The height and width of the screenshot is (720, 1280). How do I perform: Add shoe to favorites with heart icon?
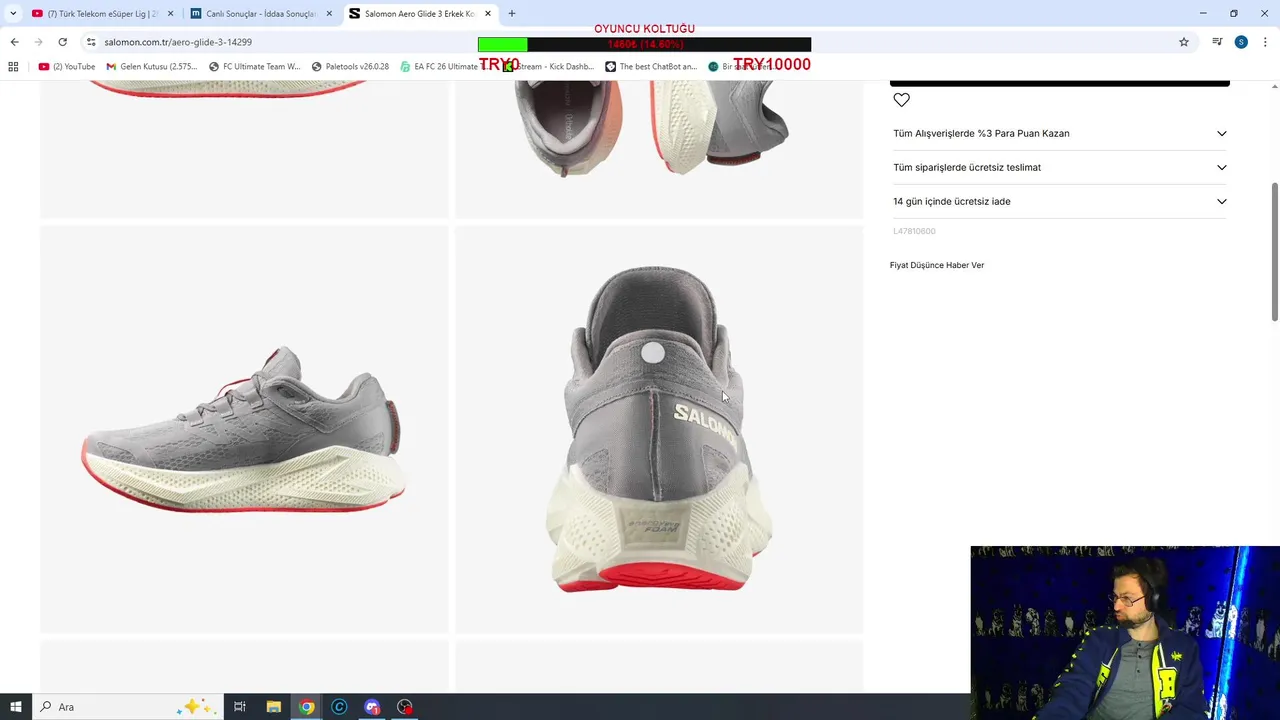[901, 100]
